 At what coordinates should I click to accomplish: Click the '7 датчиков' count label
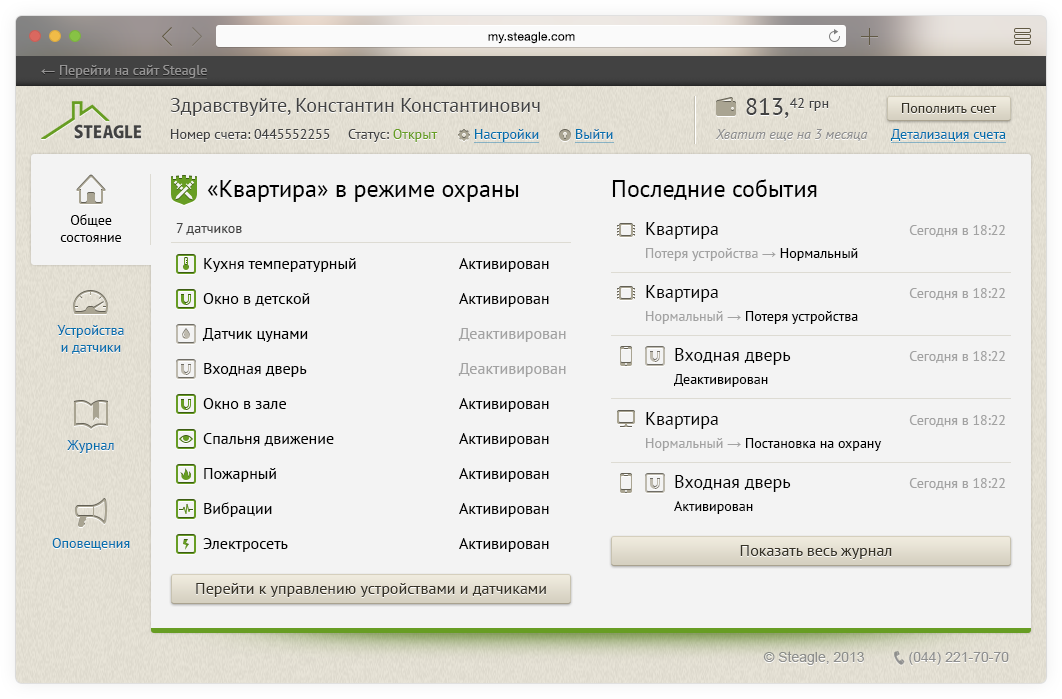point(209,228)
